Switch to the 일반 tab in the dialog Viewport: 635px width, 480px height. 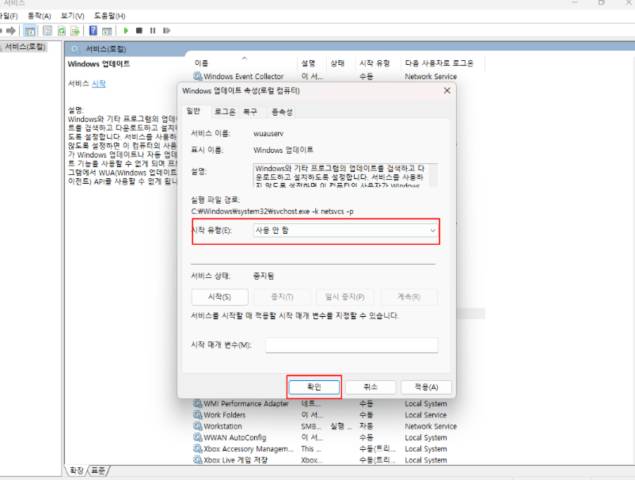point(193,111)
